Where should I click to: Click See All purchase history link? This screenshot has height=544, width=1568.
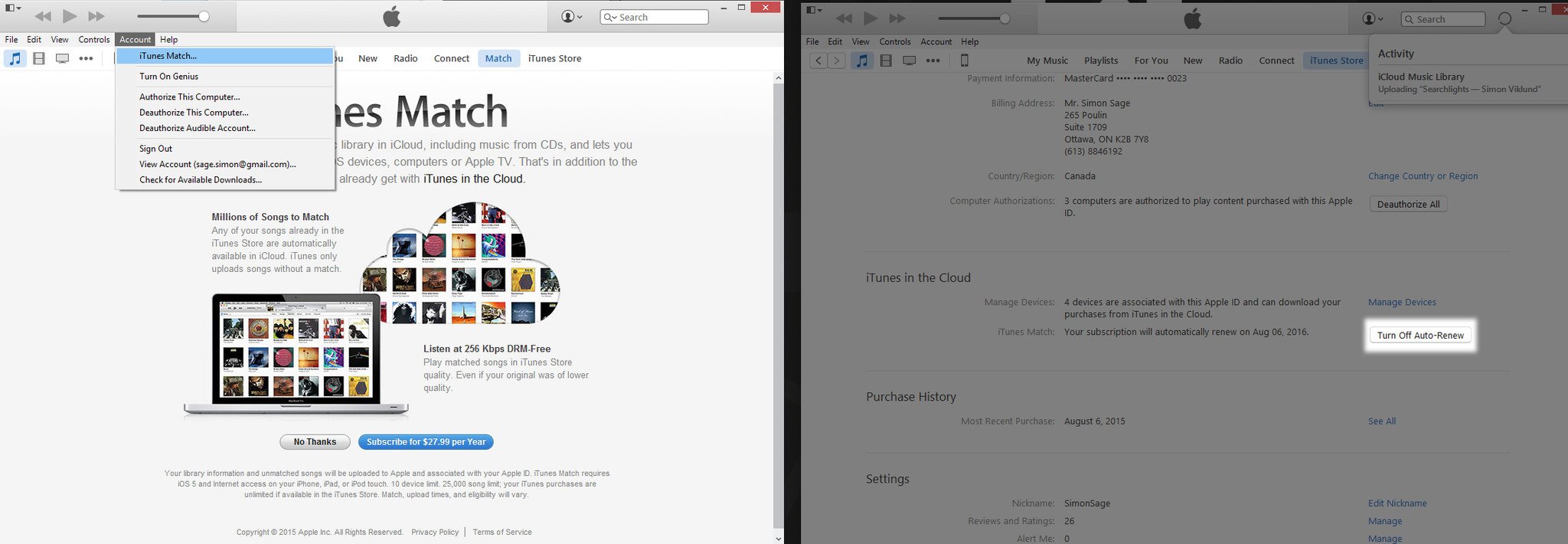tap(1382, 421)
